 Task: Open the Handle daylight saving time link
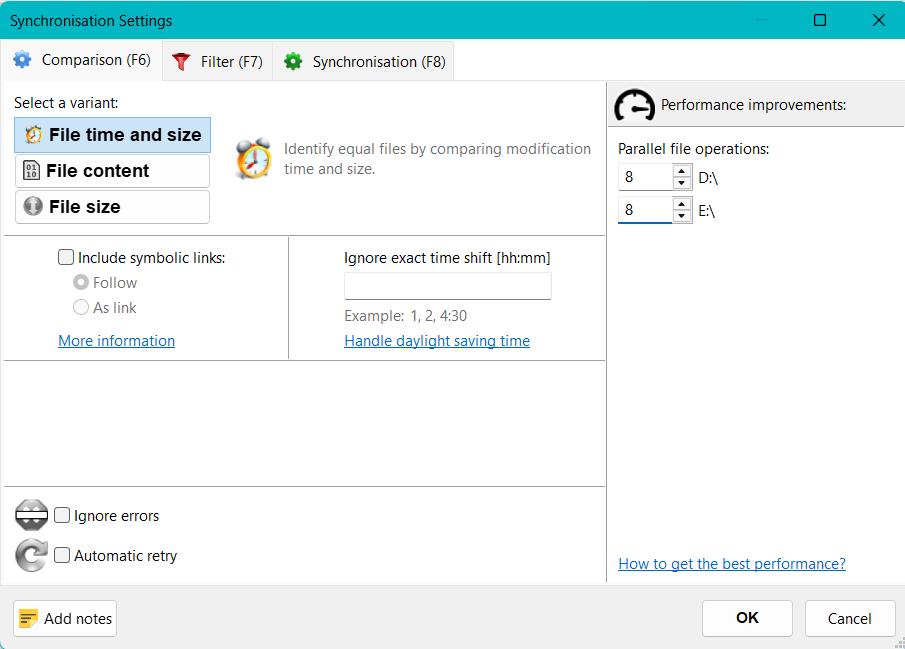tap(437, 340)
